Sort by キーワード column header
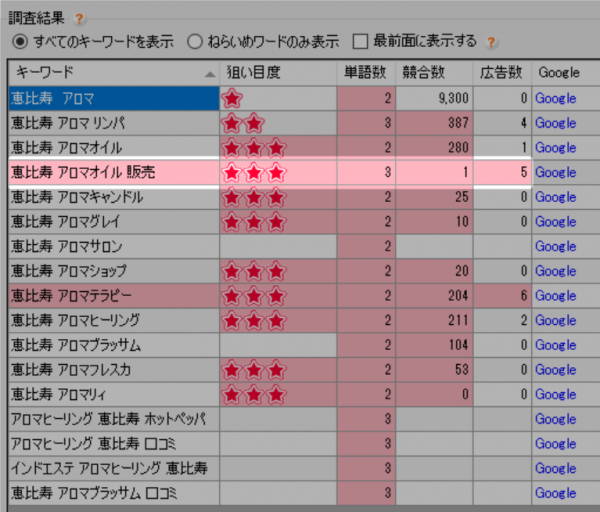The image size is (600, 512). (x=112, y=73)
